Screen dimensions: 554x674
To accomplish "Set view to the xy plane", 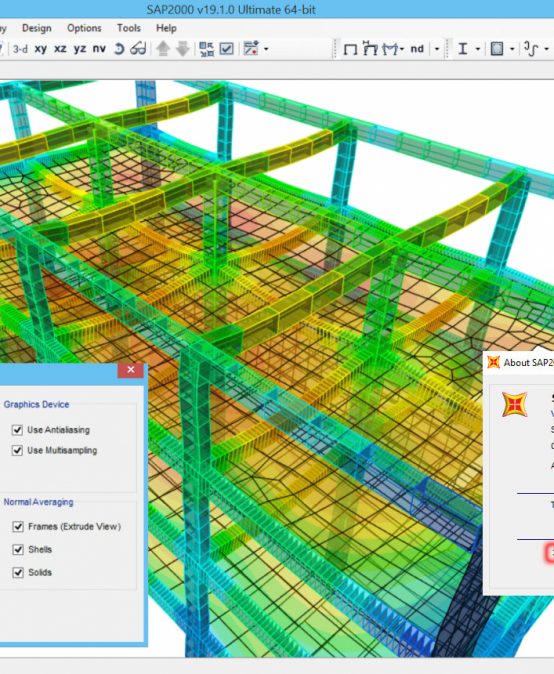I will click(40, 49).
